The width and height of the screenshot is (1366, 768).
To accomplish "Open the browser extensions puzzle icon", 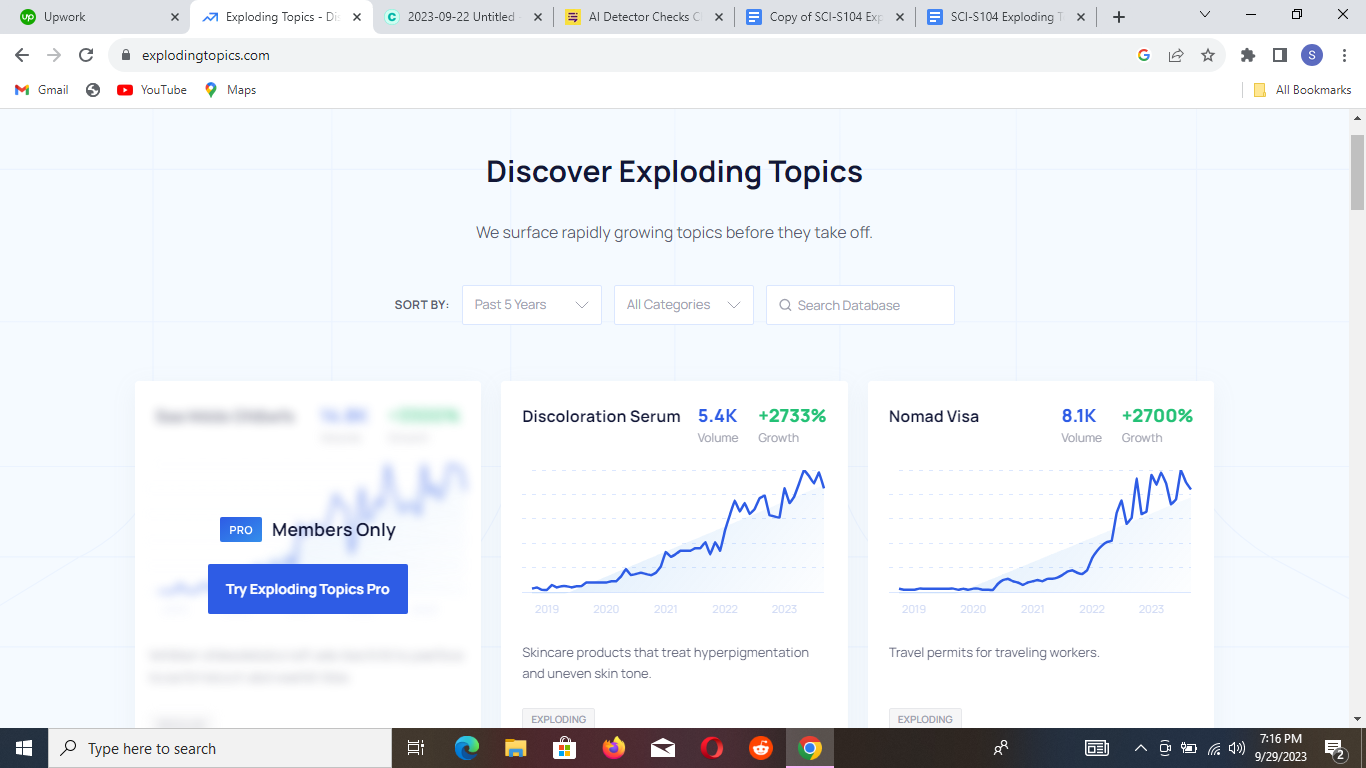I will click(1247, 55).
